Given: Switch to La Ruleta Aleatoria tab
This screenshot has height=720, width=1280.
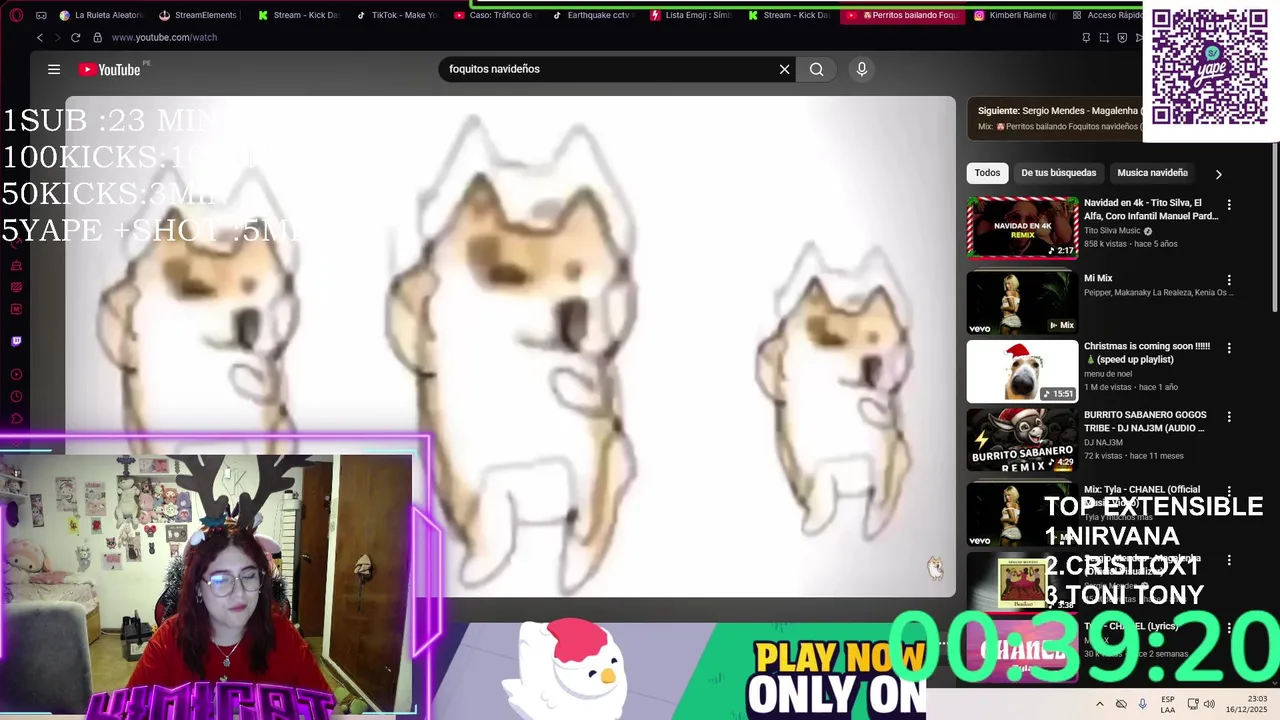Looking at the screenshot, I should tap(101, 15).
